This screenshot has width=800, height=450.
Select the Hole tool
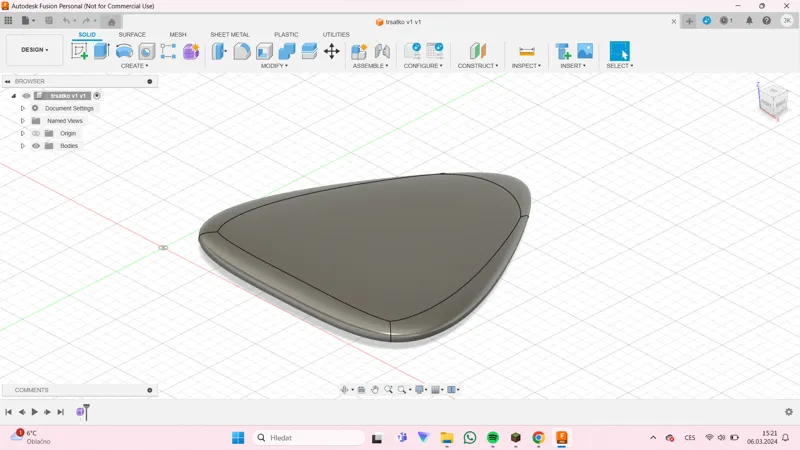[x=146, y=51]
